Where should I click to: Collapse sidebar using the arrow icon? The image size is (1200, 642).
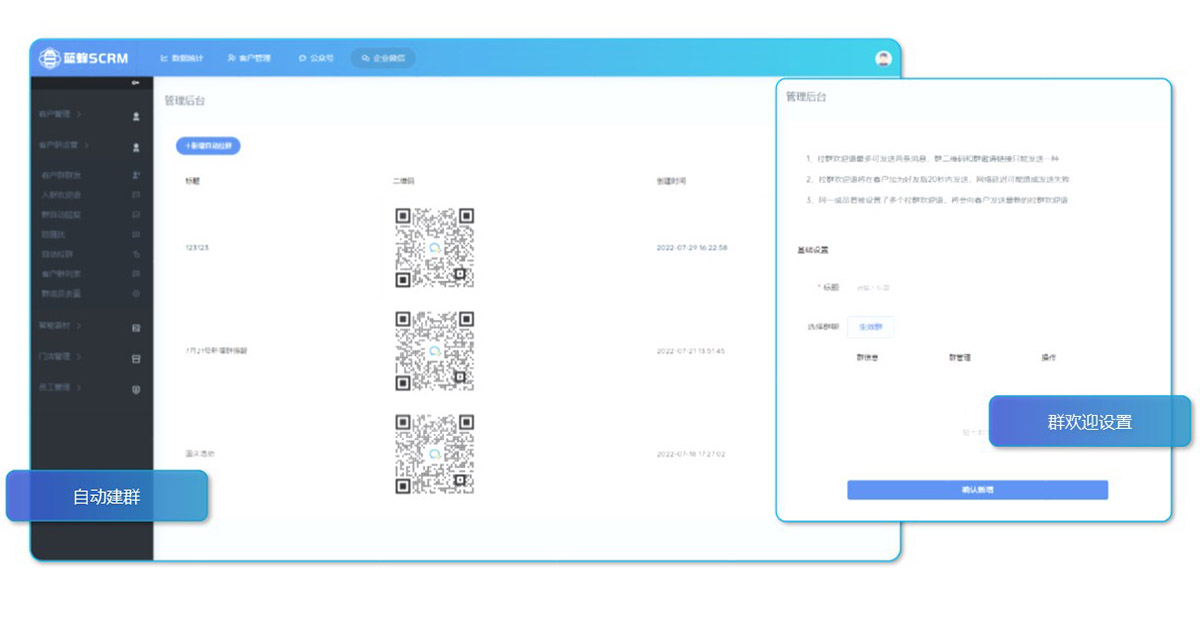[x=135, y=83]
